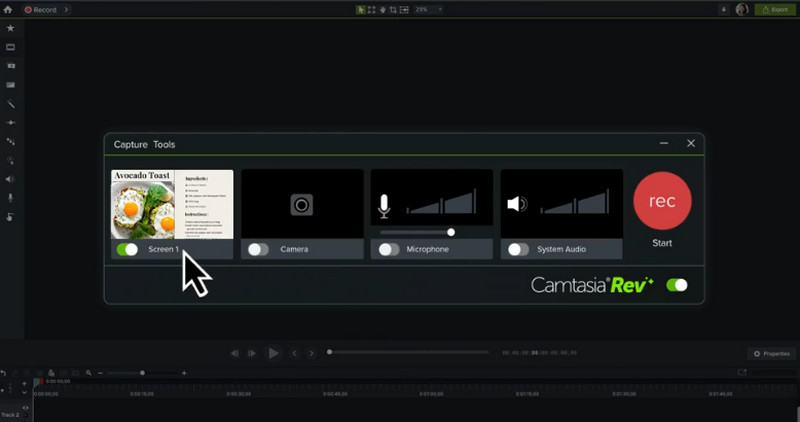The image size is (800, 422).
Task: Zoom in timeline with plus button
Action: tap(184, 373)
